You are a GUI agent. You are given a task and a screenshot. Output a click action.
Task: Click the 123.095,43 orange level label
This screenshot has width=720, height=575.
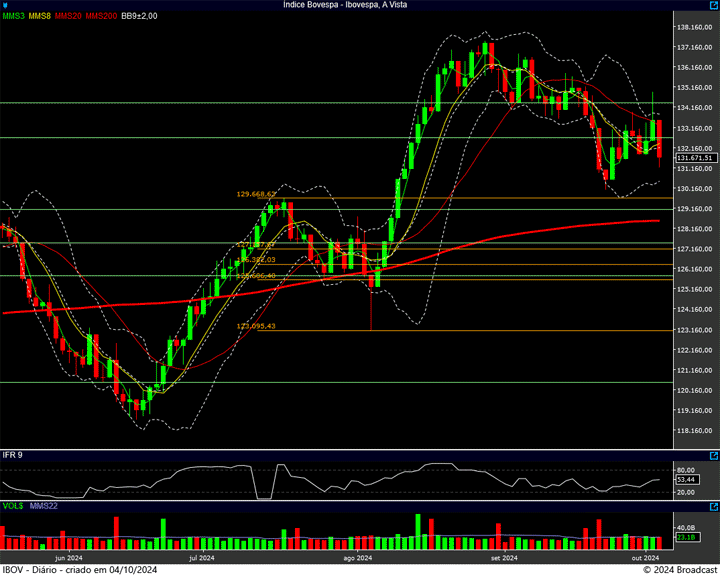[x=256, y=326]
